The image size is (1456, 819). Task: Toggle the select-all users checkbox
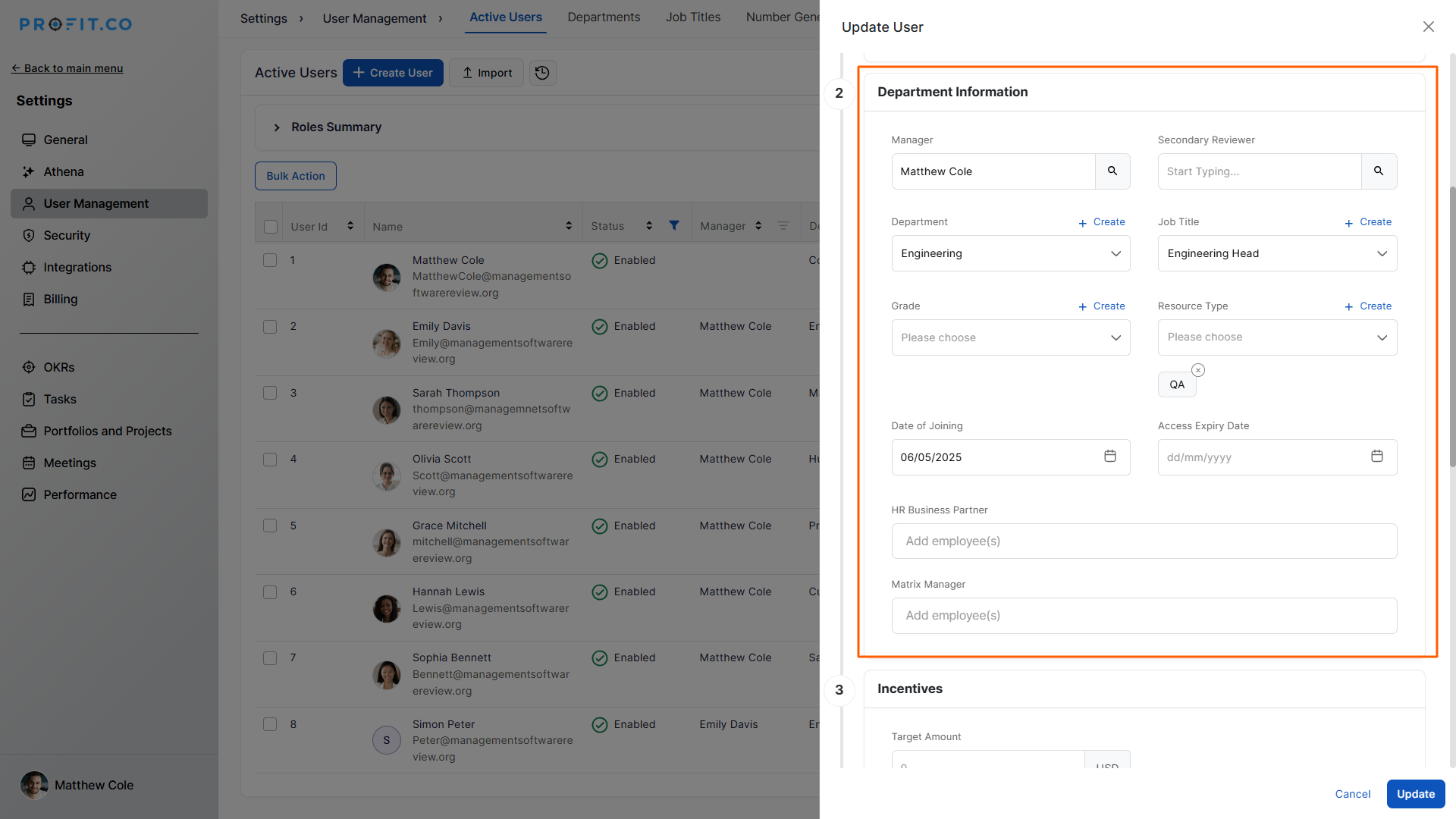point(271,227)
